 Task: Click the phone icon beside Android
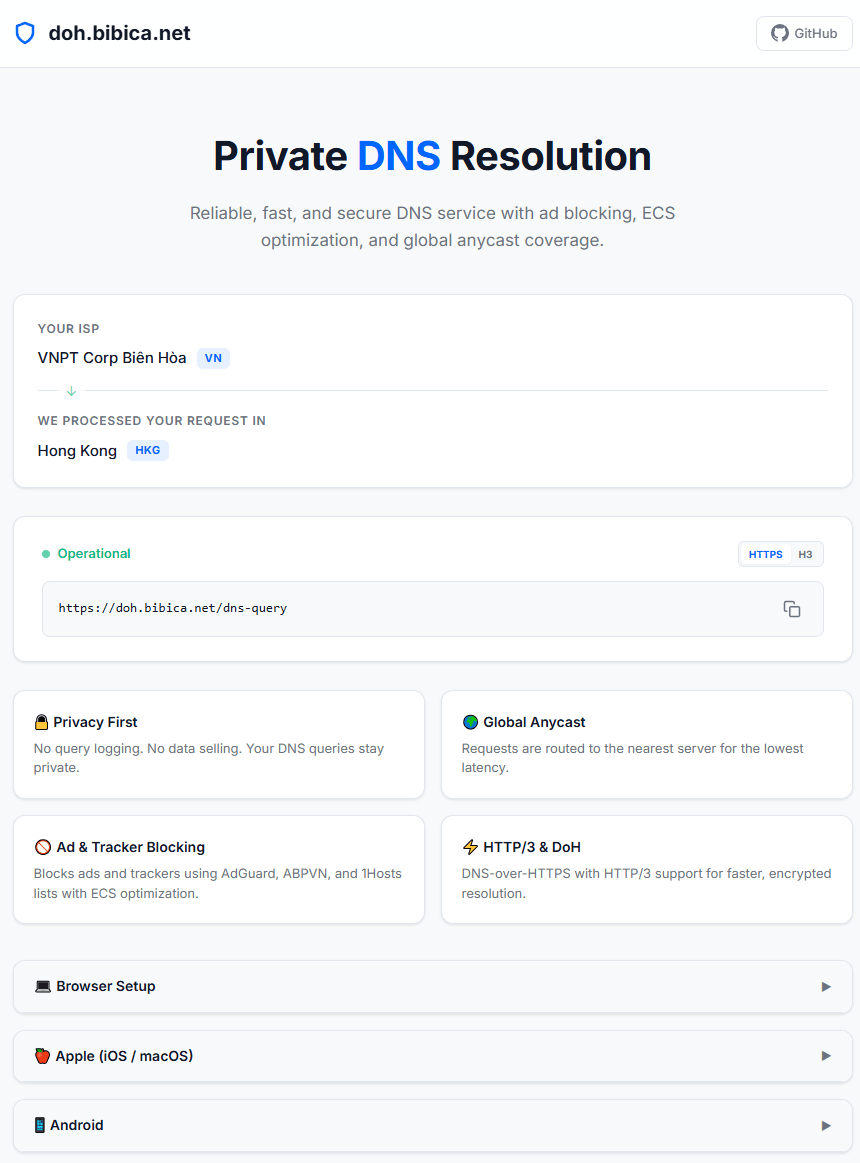coord(40,1125)
